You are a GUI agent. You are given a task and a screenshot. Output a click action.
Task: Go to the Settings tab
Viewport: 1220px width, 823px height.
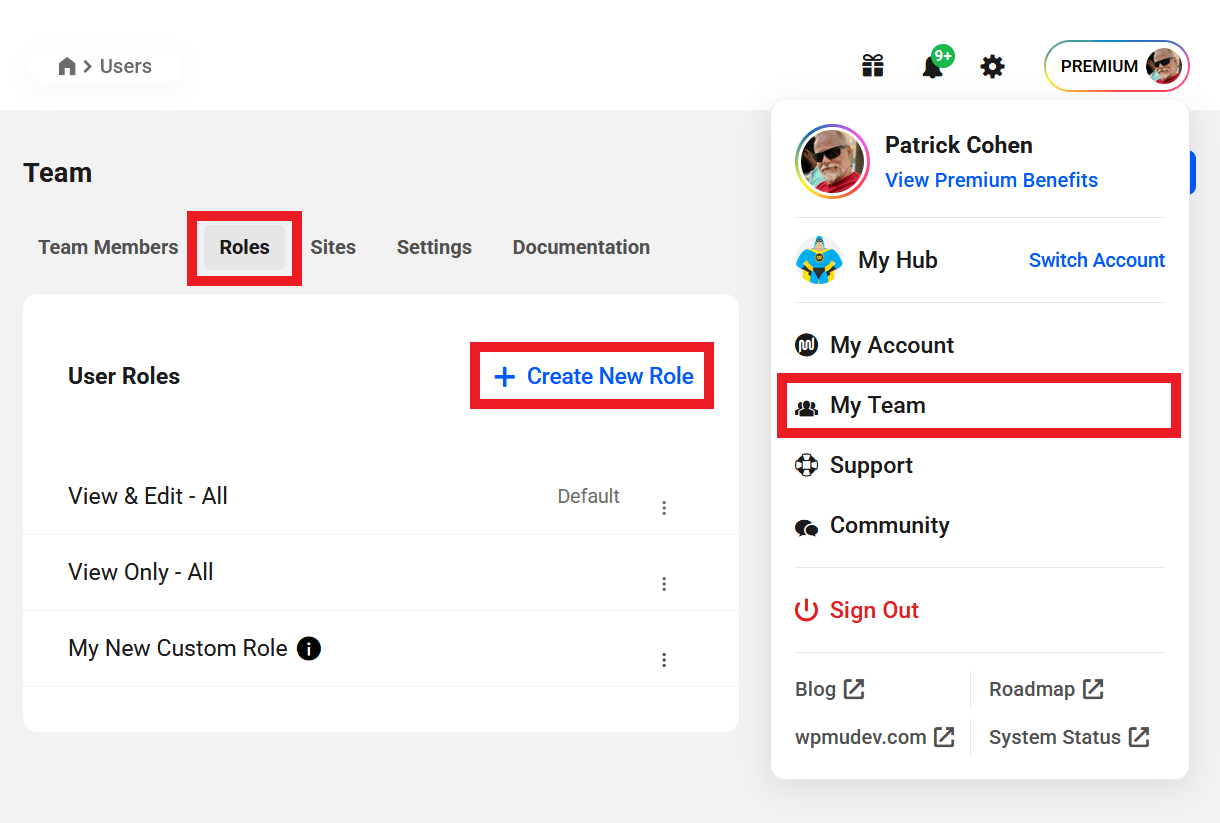click(x=434, y=247)
